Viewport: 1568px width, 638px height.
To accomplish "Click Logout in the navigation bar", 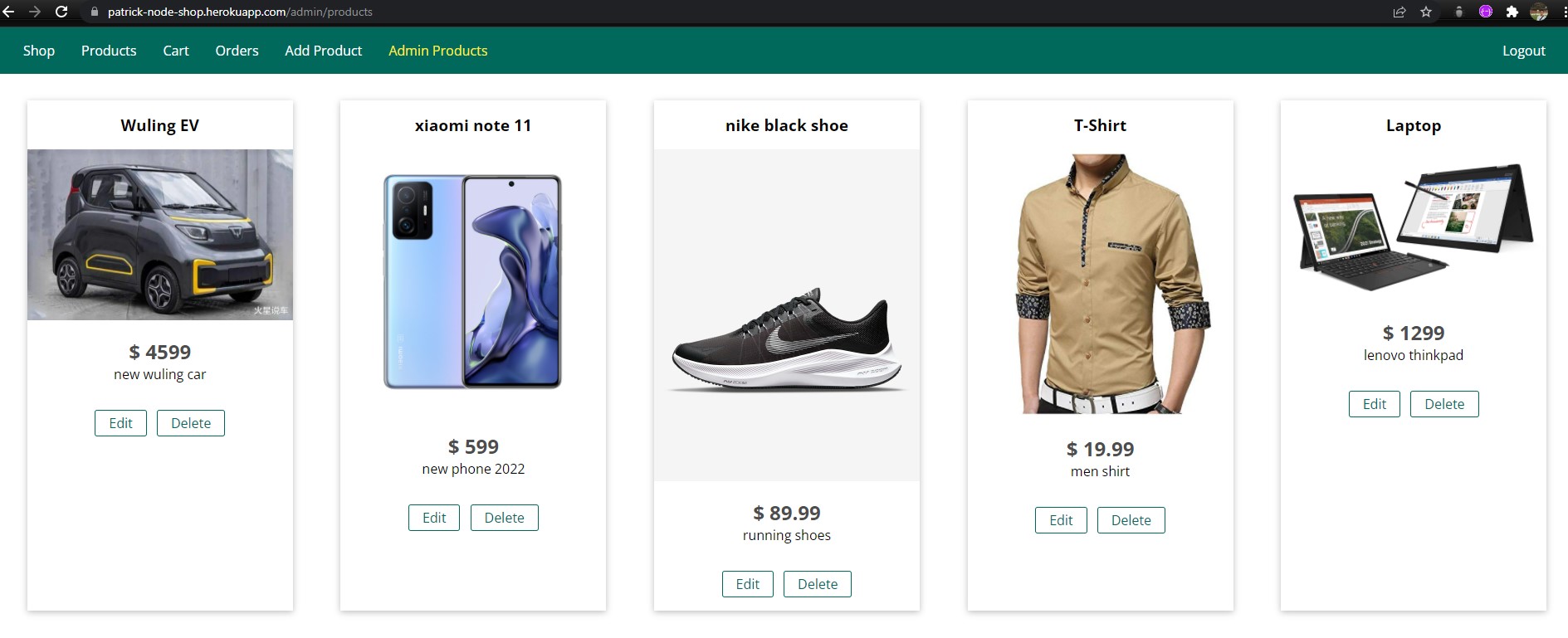I will [1524, 51].
